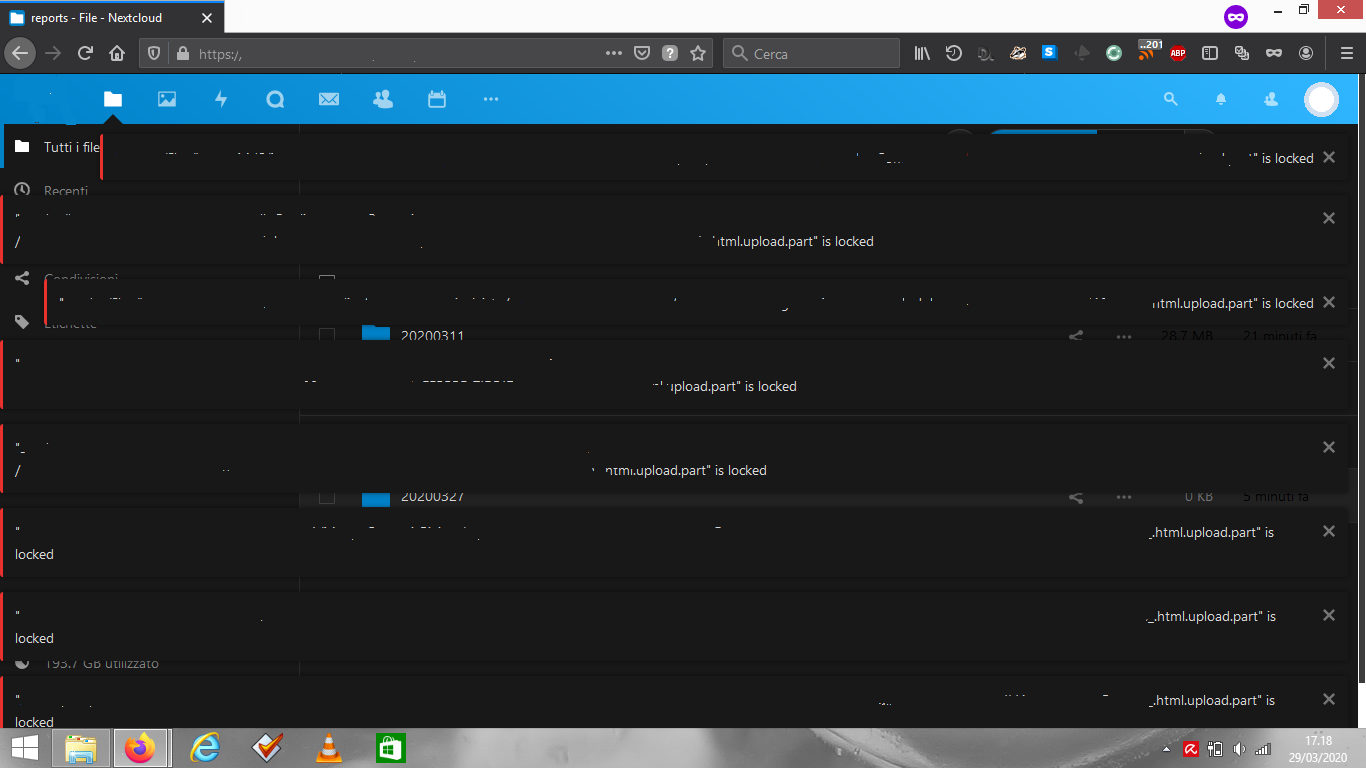1366x768 pixels.
Task: Tick the checkbox for folder 20200327
Action: point(327,497)
